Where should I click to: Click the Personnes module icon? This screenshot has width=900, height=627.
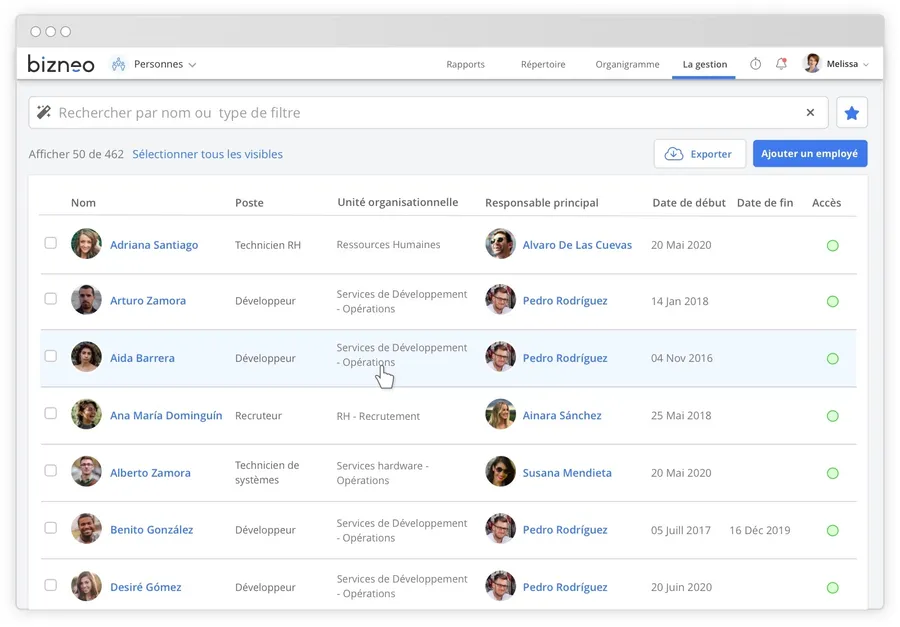[118, 64]
